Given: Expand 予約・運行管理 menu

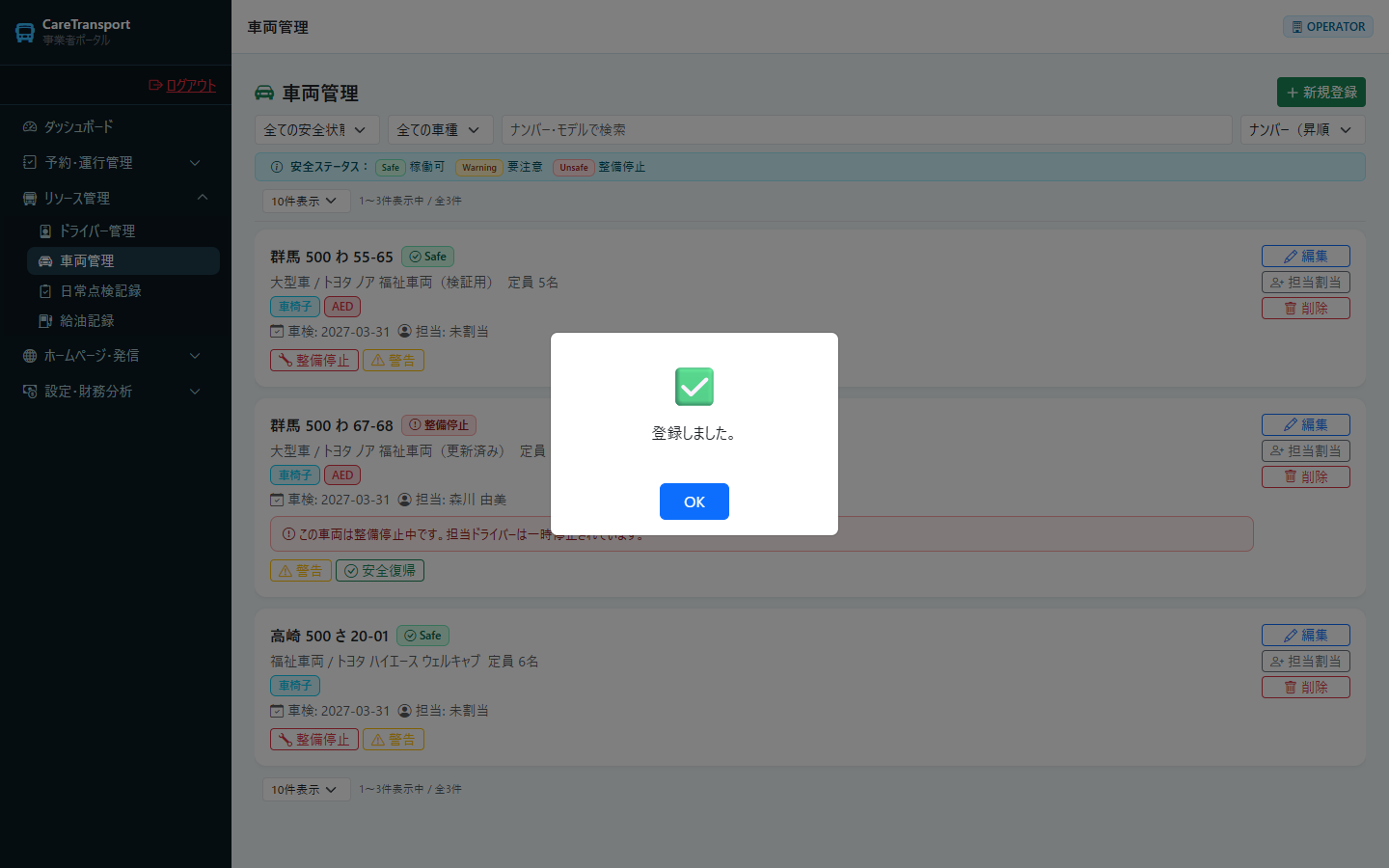Looking at the screenshot, I should (116, 162).
